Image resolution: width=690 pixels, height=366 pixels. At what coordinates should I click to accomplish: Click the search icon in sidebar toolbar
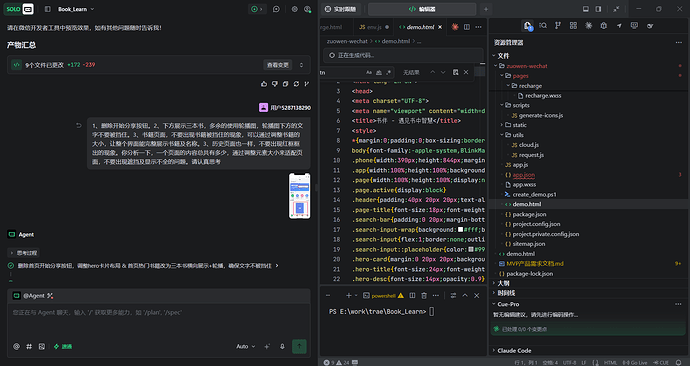pos(543,26)
